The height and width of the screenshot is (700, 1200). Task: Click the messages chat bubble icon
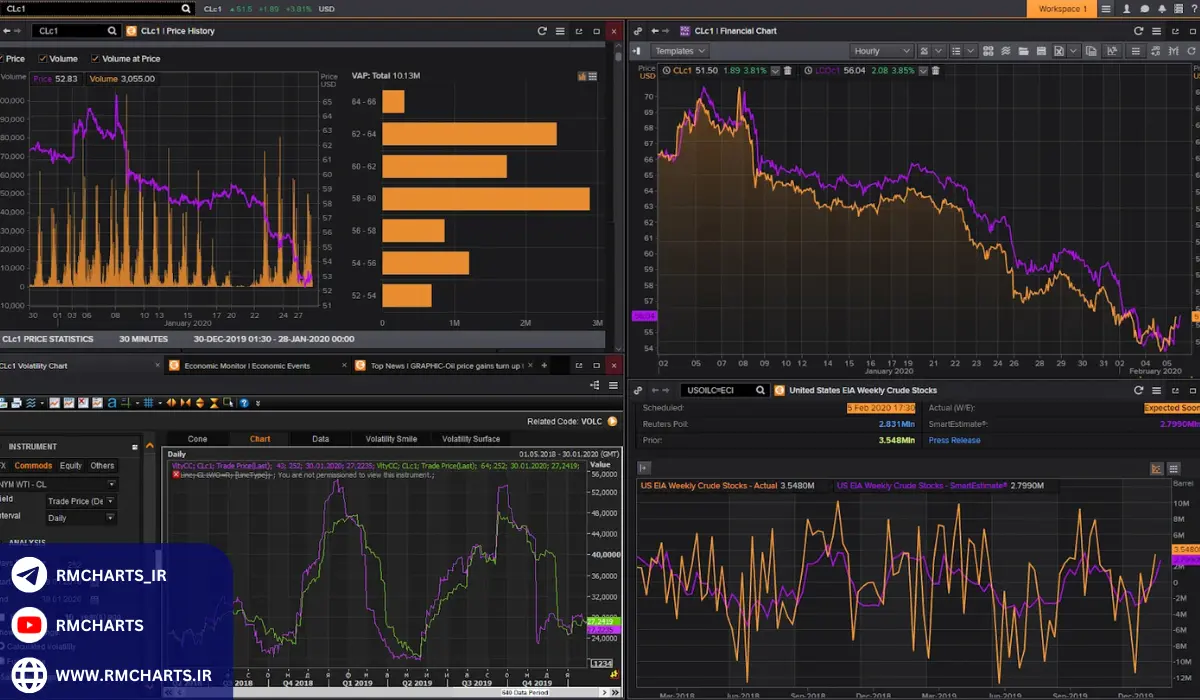click(x=1144, y=9)
